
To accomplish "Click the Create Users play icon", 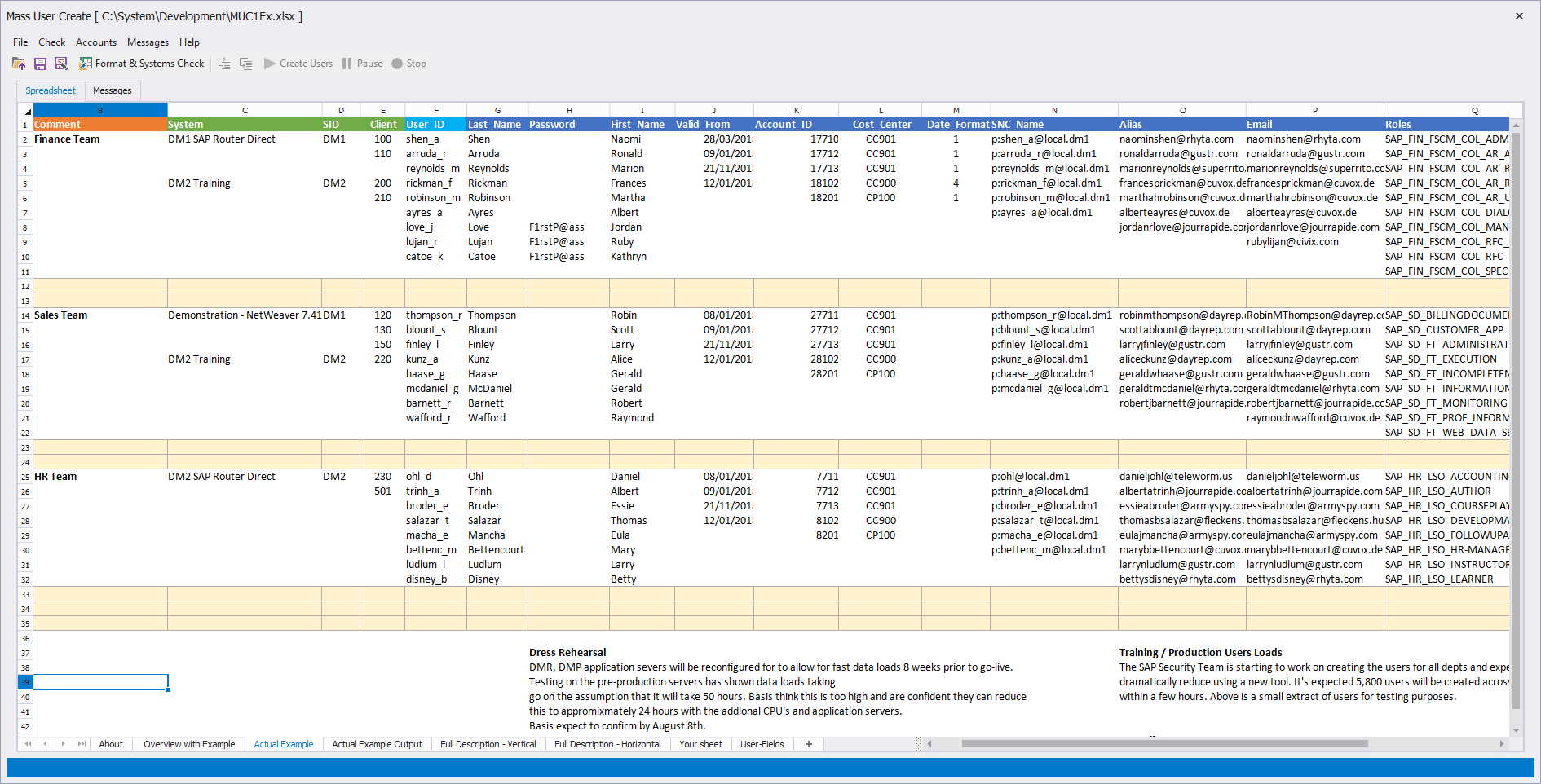I will point(270,64).
